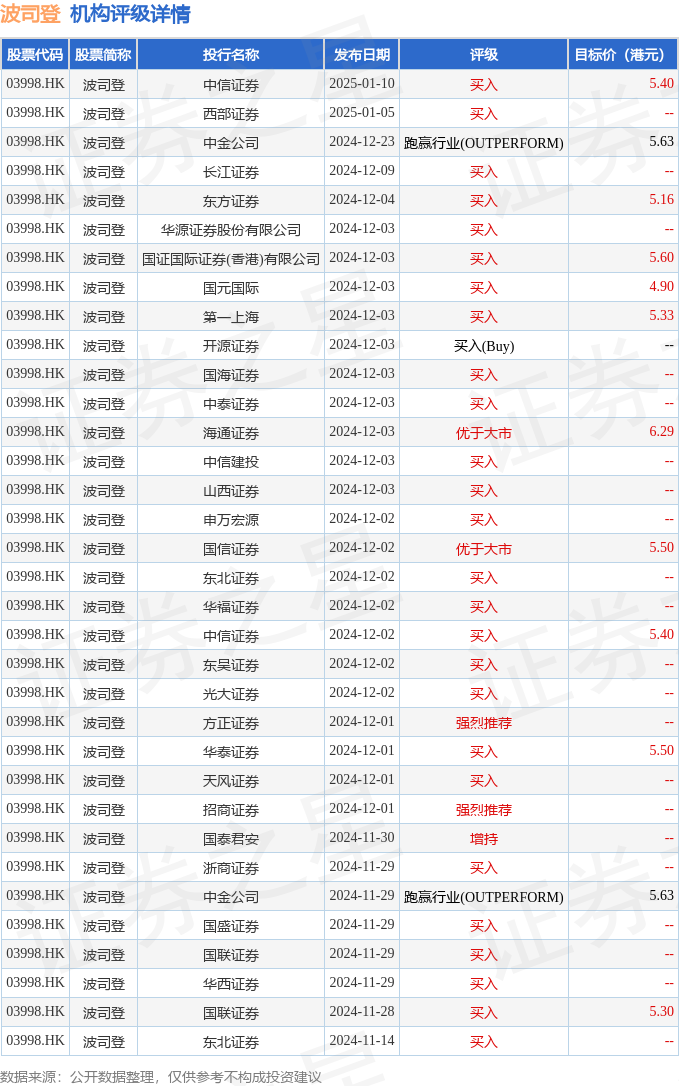679x1086 pixels.
Task: Select the 西部证券 broker cell
Action: coord(231,114)
